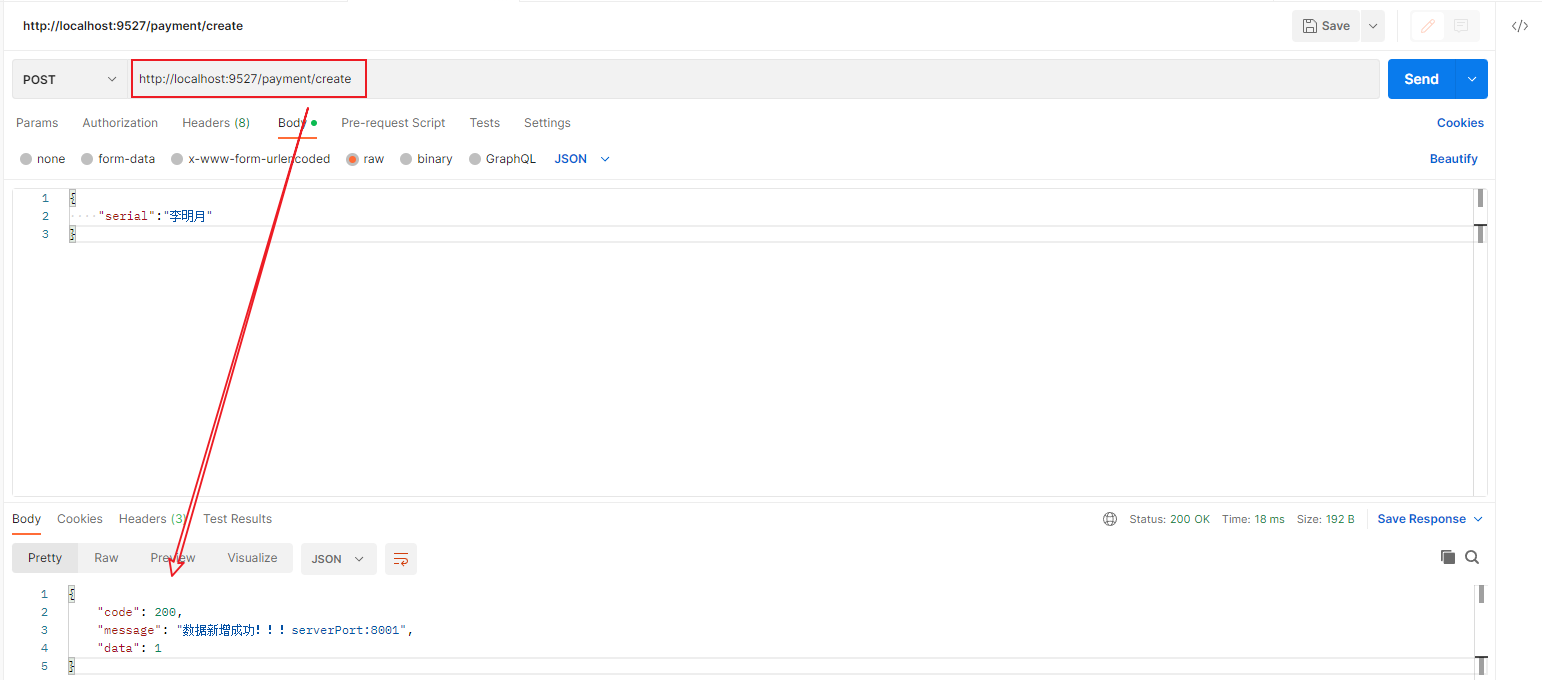Click the code snippet icon in right sidebar
Viewport: 1542px width, 680px height.
1519,26
